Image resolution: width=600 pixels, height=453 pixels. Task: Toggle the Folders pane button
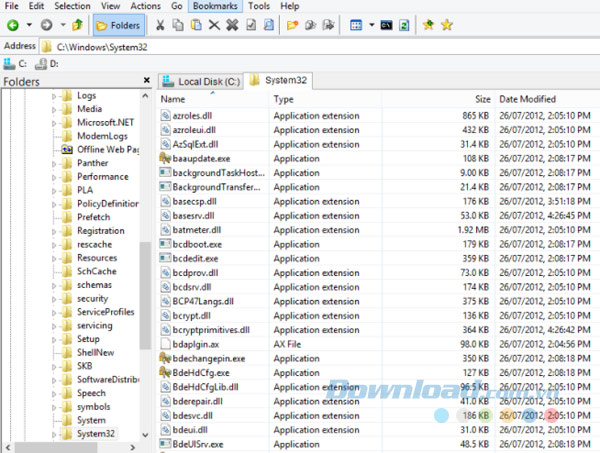[x=118, y=24]
